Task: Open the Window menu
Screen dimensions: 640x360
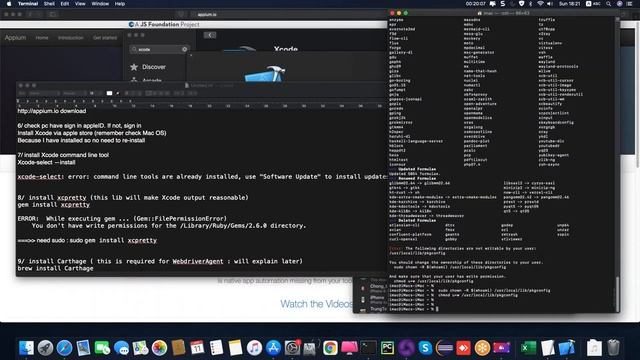Action: (100, 4)
